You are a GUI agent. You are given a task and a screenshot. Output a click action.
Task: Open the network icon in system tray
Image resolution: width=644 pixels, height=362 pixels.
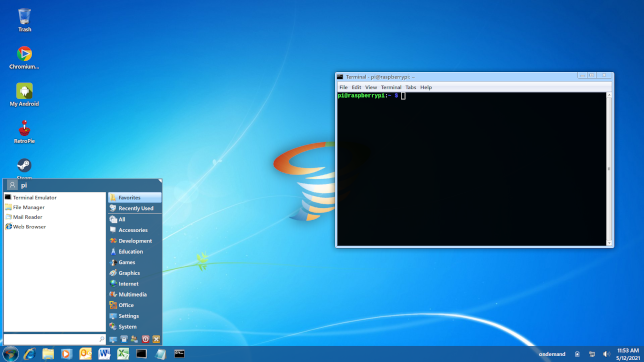point(592,354)
